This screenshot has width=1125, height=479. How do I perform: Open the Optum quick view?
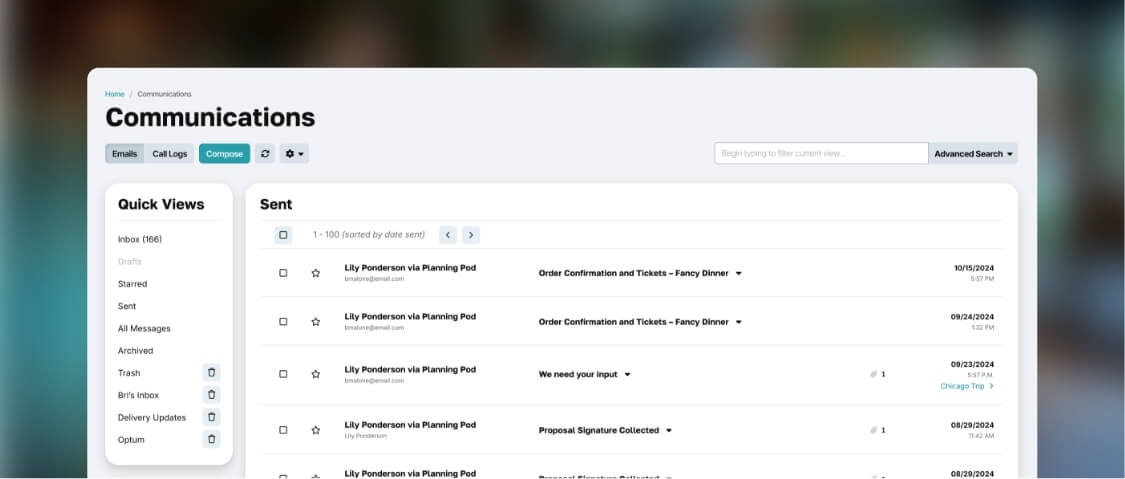tap(131, 440)
